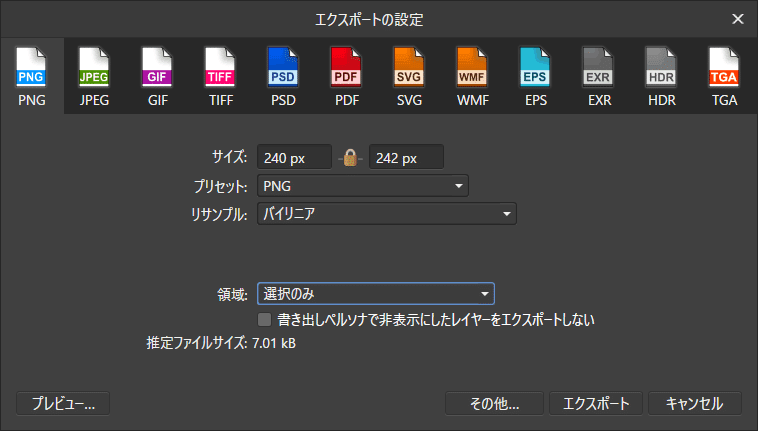Click the プレビュー... button

tap(63, 403)
